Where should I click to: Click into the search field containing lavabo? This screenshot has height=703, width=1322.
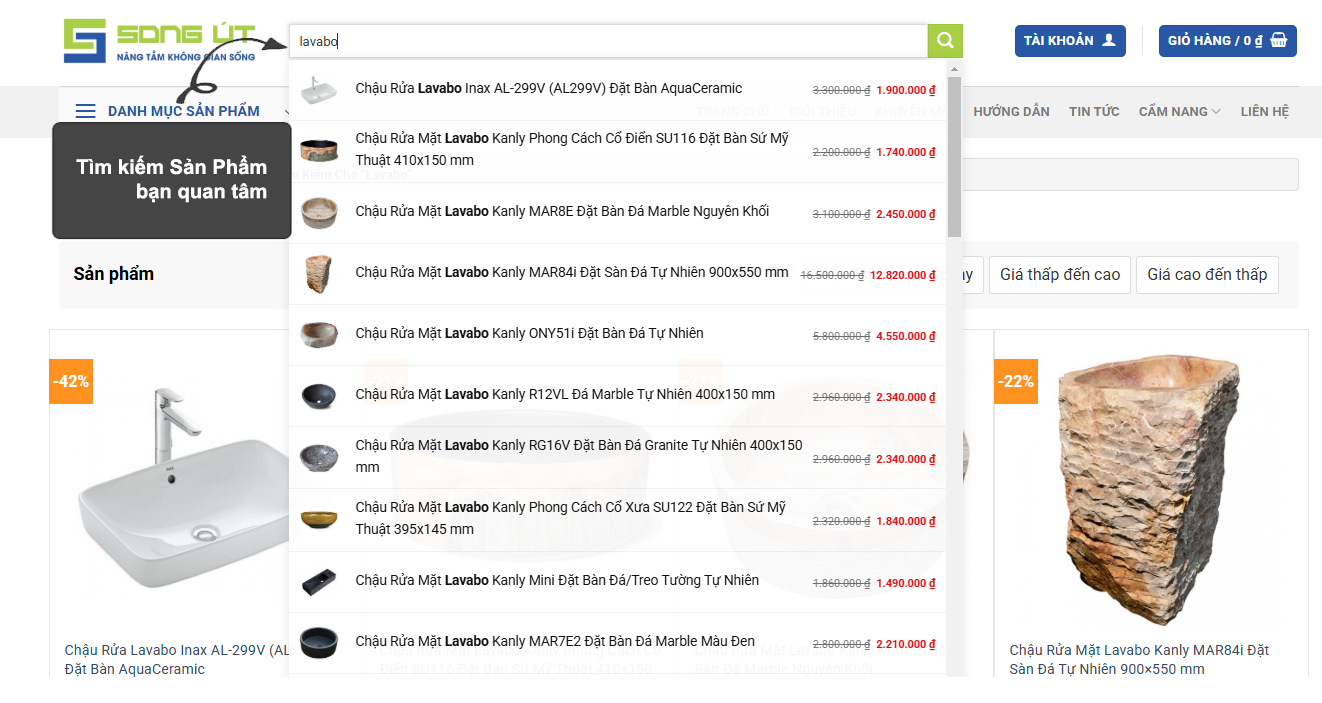[608, 41]
